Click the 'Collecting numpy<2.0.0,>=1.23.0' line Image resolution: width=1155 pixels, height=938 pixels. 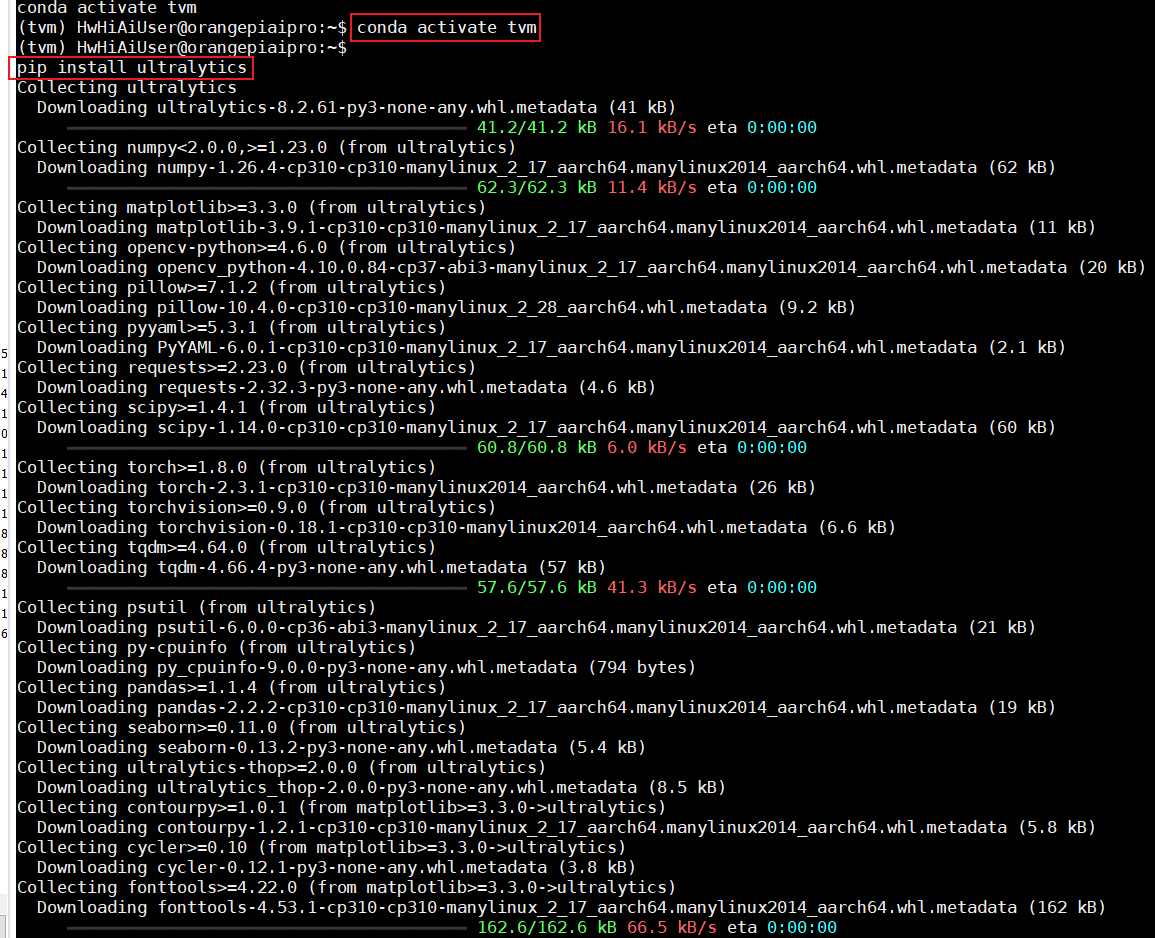pyautogui.click(x=267, y=147)
